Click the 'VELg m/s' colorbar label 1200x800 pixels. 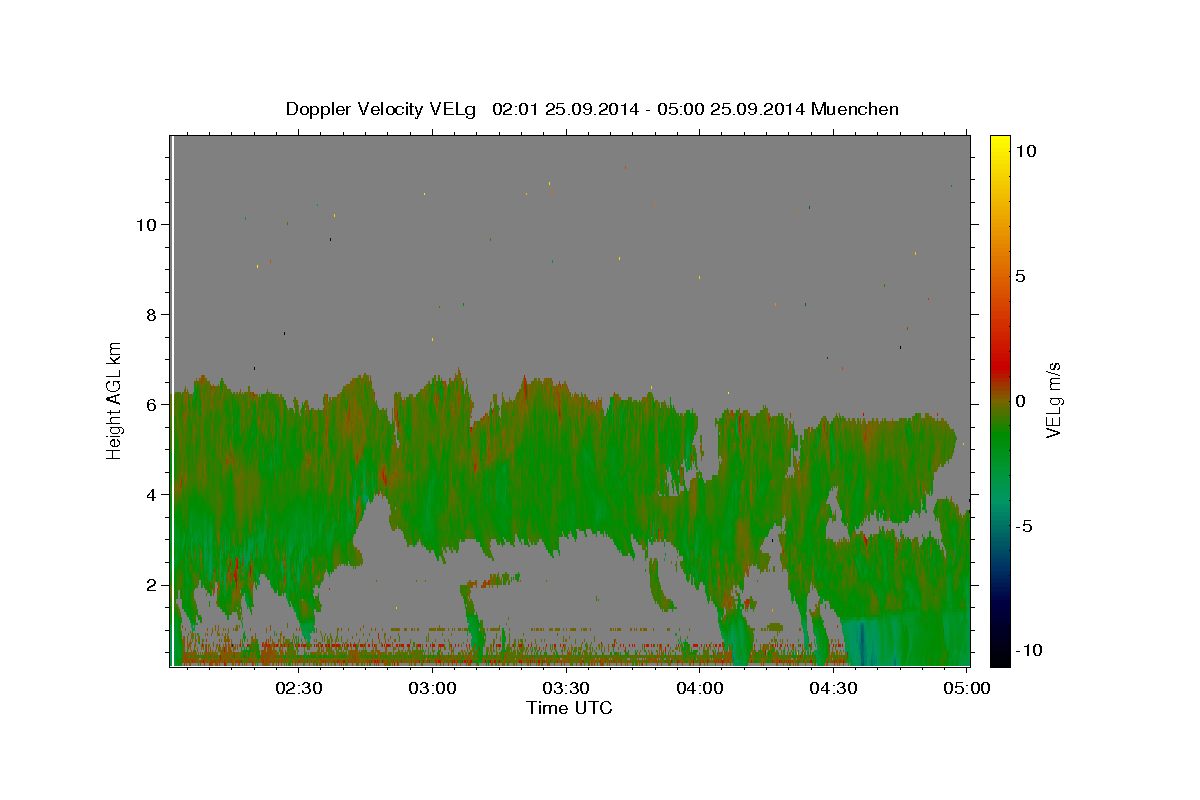[x=1053, y=400]
